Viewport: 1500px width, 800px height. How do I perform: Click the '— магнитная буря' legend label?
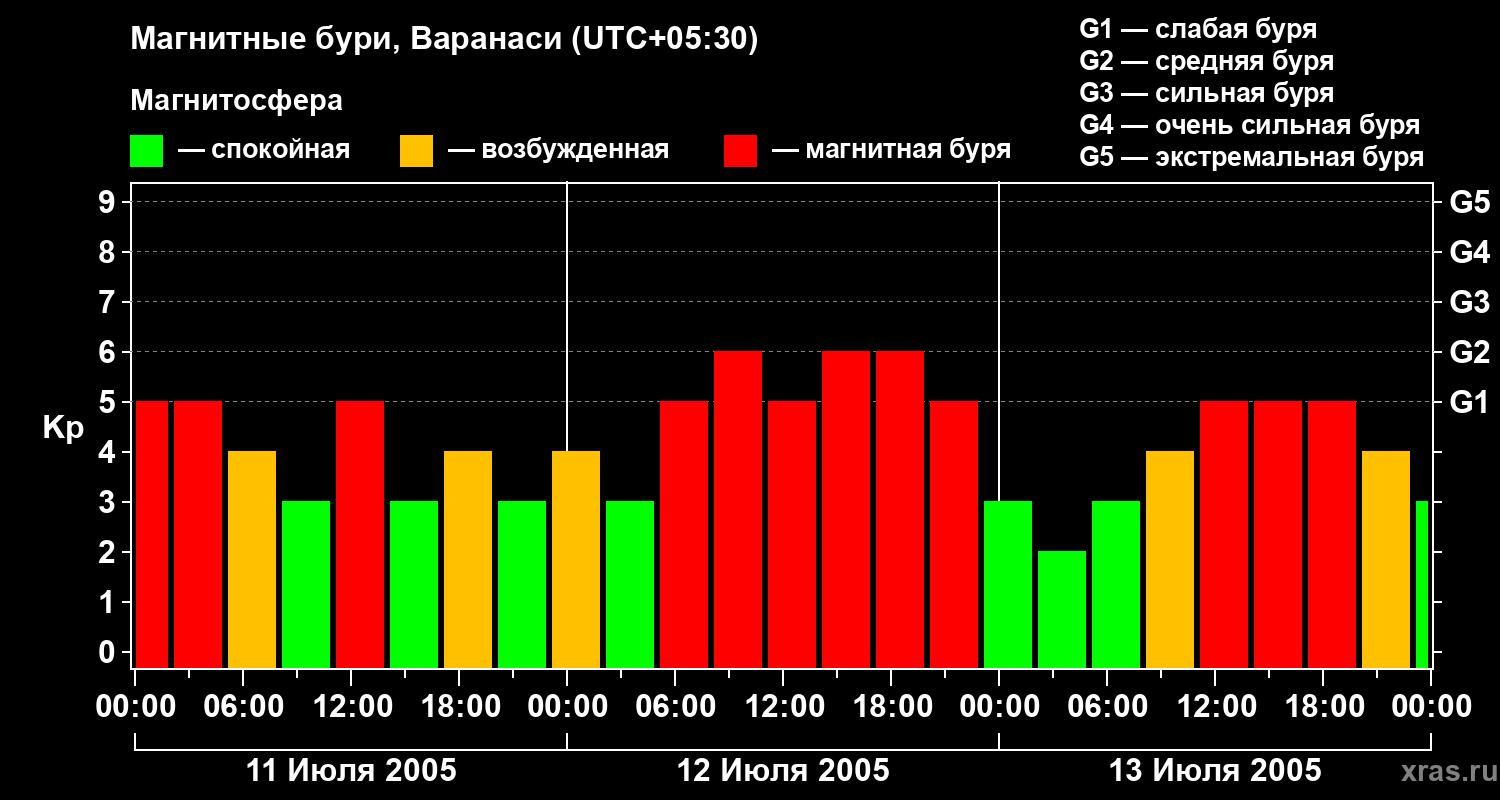[x=891, y=150]
